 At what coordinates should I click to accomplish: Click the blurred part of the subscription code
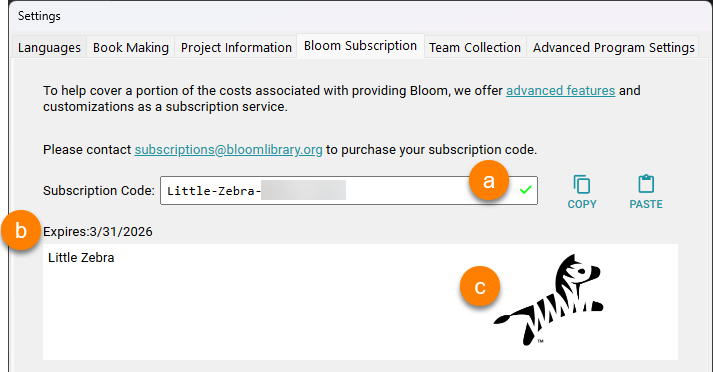(303, 190)
